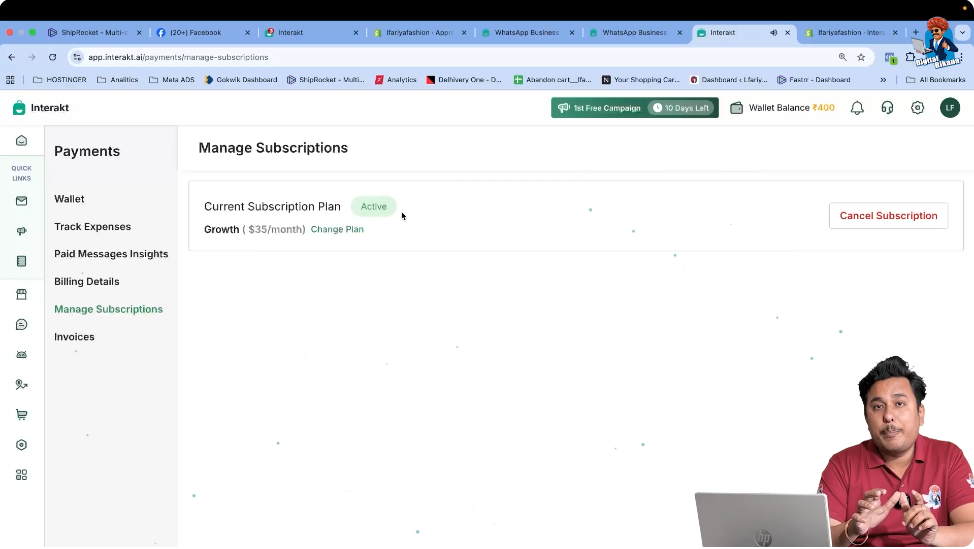Expand the hidden bookmarks chevron
Screen dimensions: 974x549
tap(883, 79)
